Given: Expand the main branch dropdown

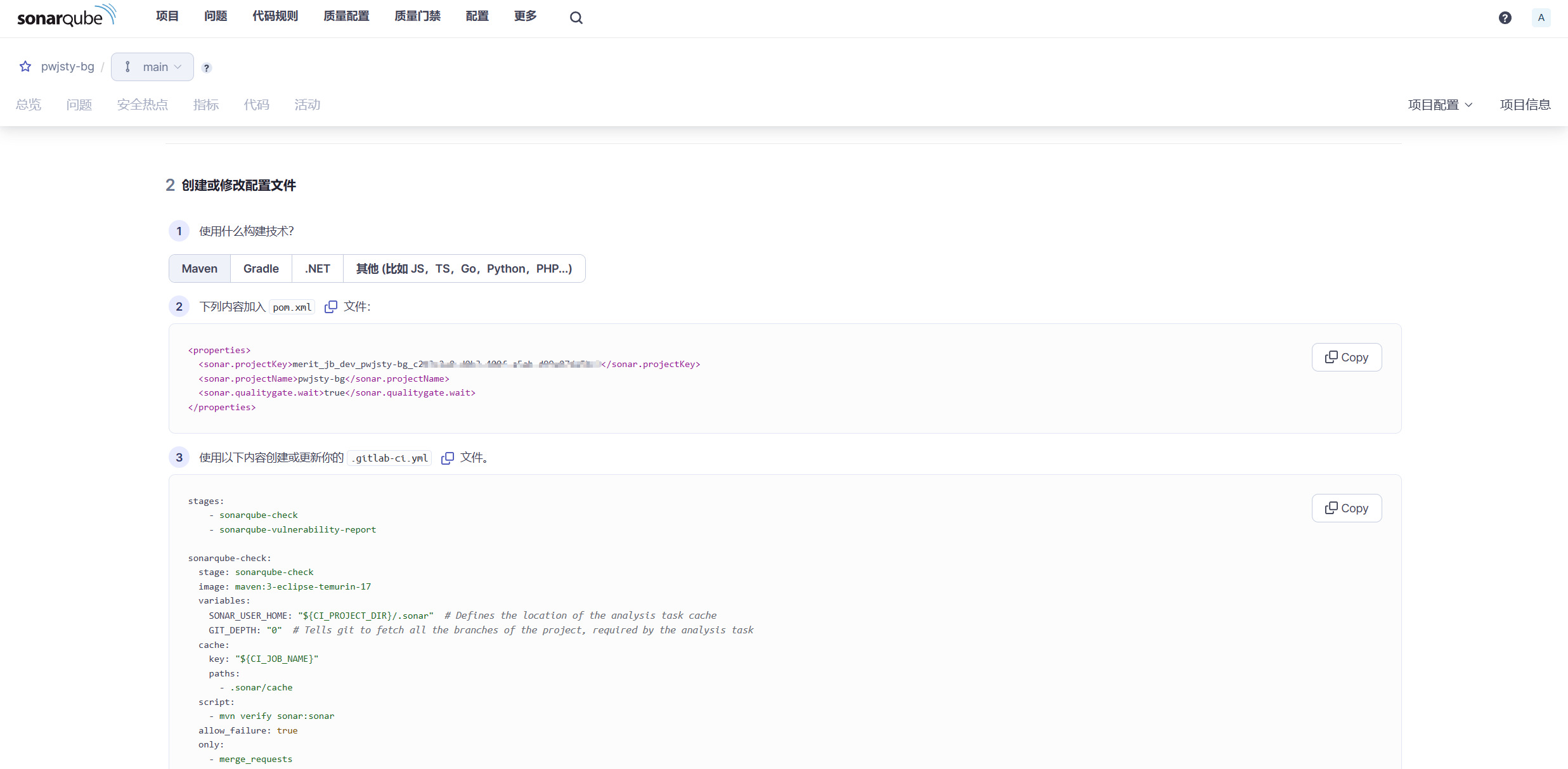Looking at the screenshot, I should pyautogui.click(x=153, y=67).
